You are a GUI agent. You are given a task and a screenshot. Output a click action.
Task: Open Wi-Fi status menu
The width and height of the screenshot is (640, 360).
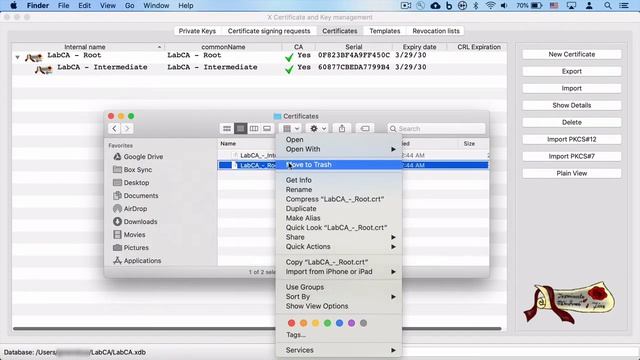pyautogui.click(x=490, y=5)
